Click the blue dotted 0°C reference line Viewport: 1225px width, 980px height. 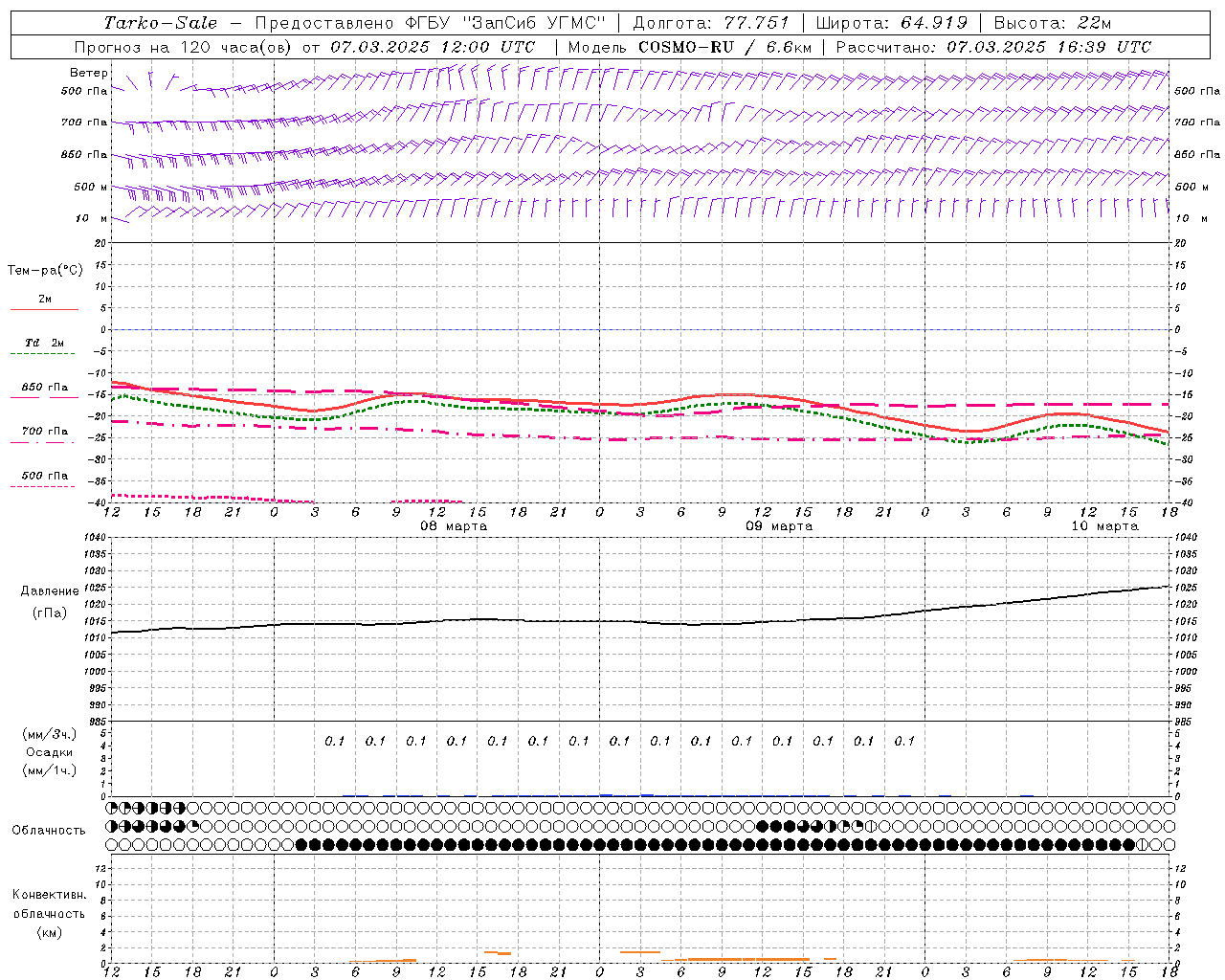pos(641,329)
